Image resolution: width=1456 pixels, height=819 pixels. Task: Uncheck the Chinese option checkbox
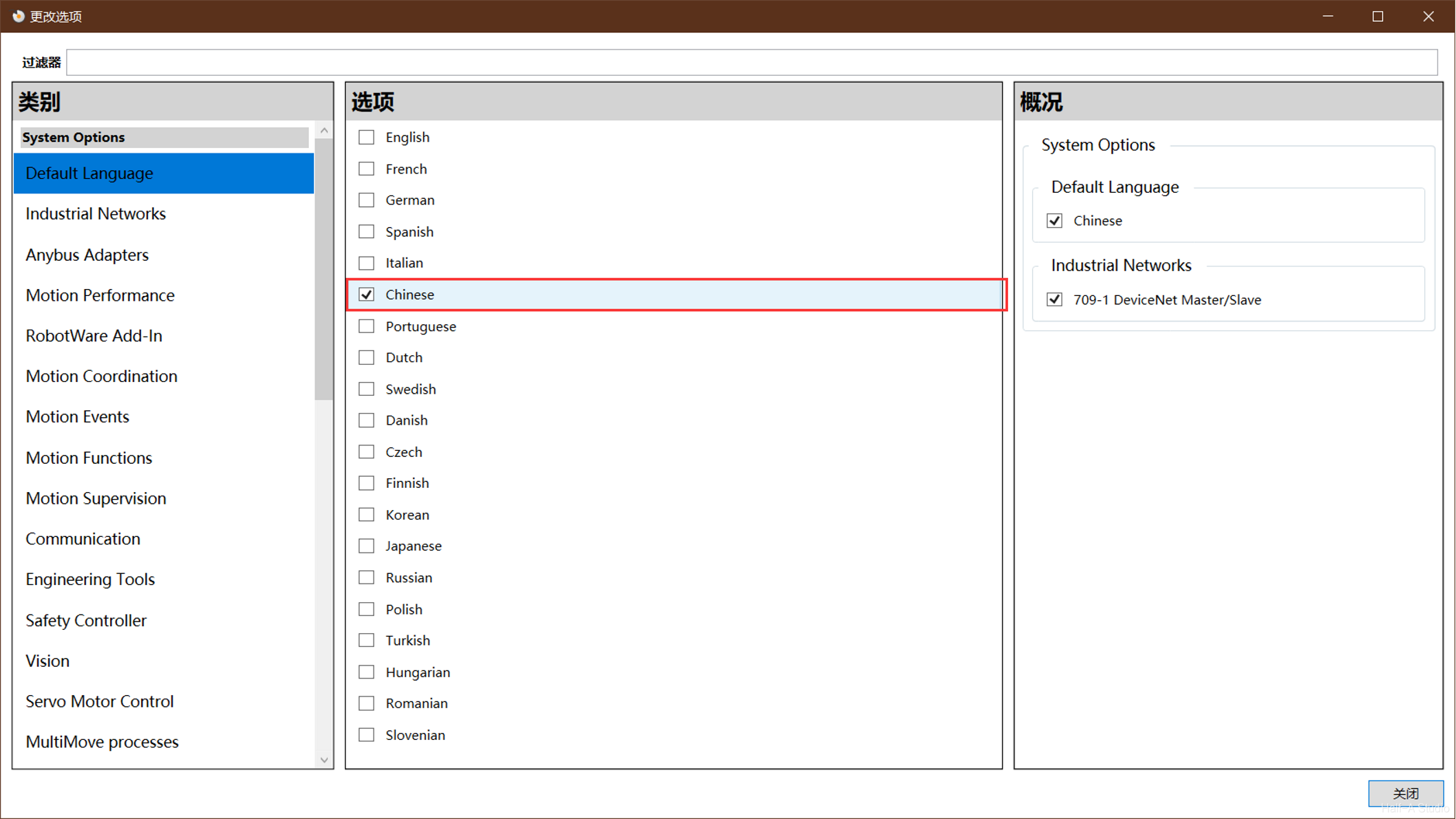coord(367,295)
